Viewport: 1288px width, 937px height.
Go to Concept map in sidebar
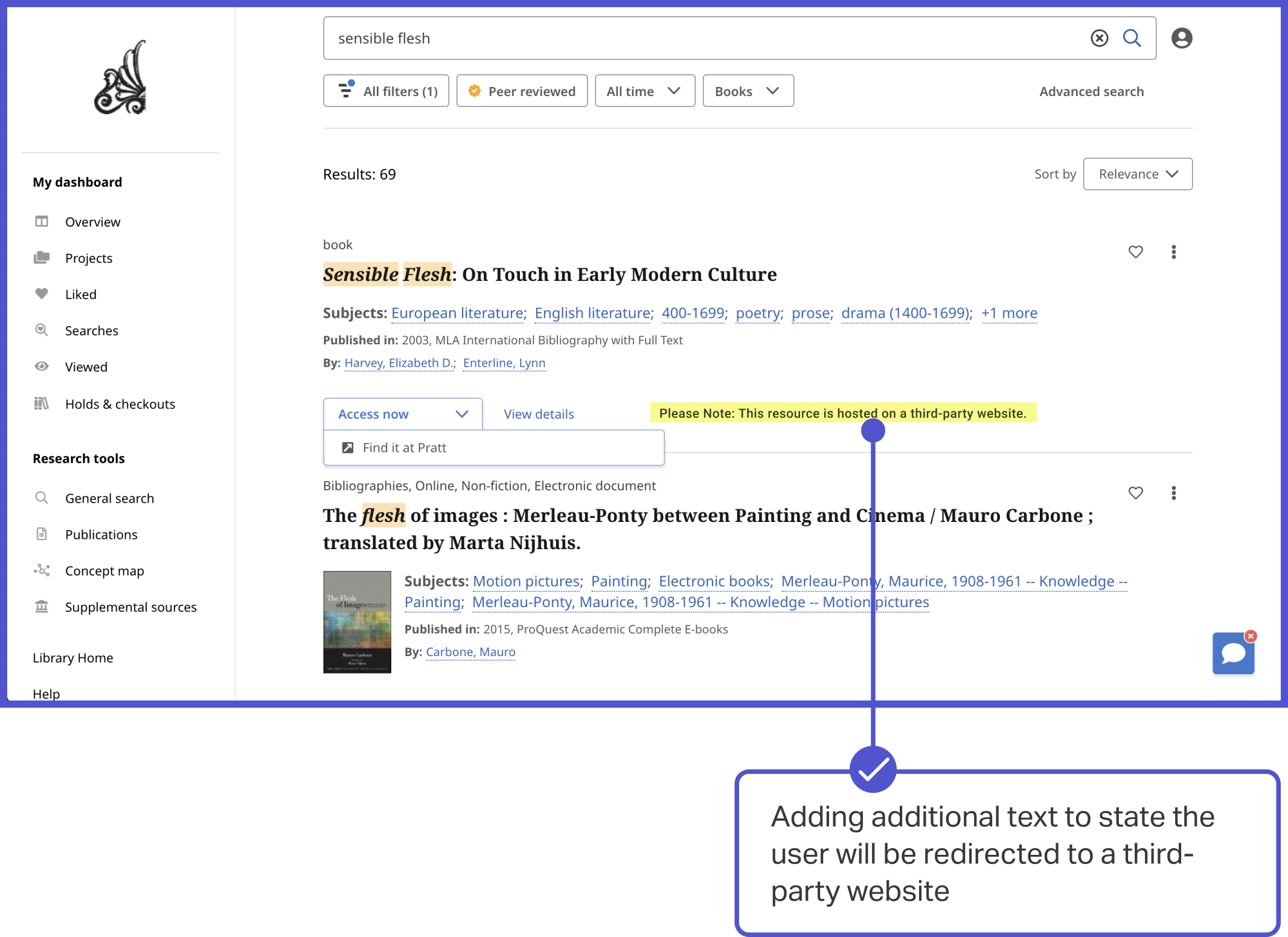point(104,571)
